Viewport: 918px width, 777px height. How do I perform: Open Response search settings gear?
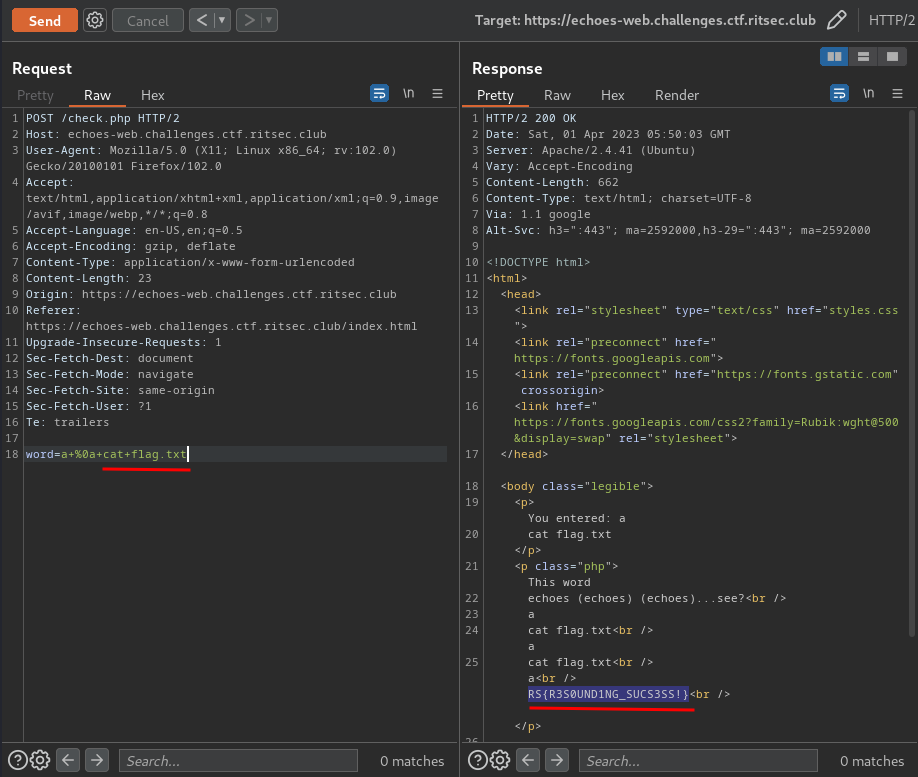[500, 760]
